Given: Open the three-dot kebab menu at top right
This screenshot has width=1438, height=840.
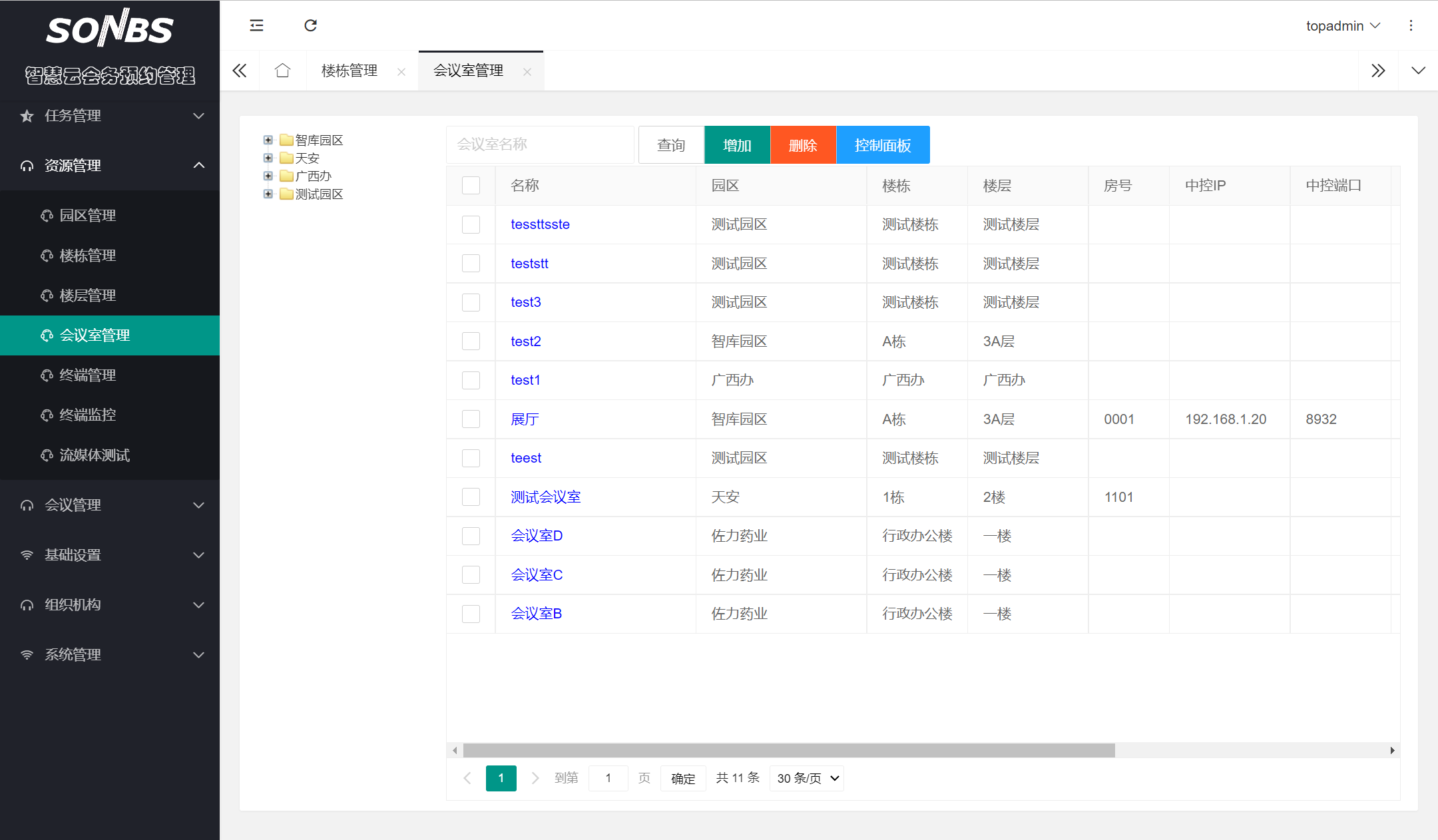Looking at the screenshot, I should [1411, 25].
